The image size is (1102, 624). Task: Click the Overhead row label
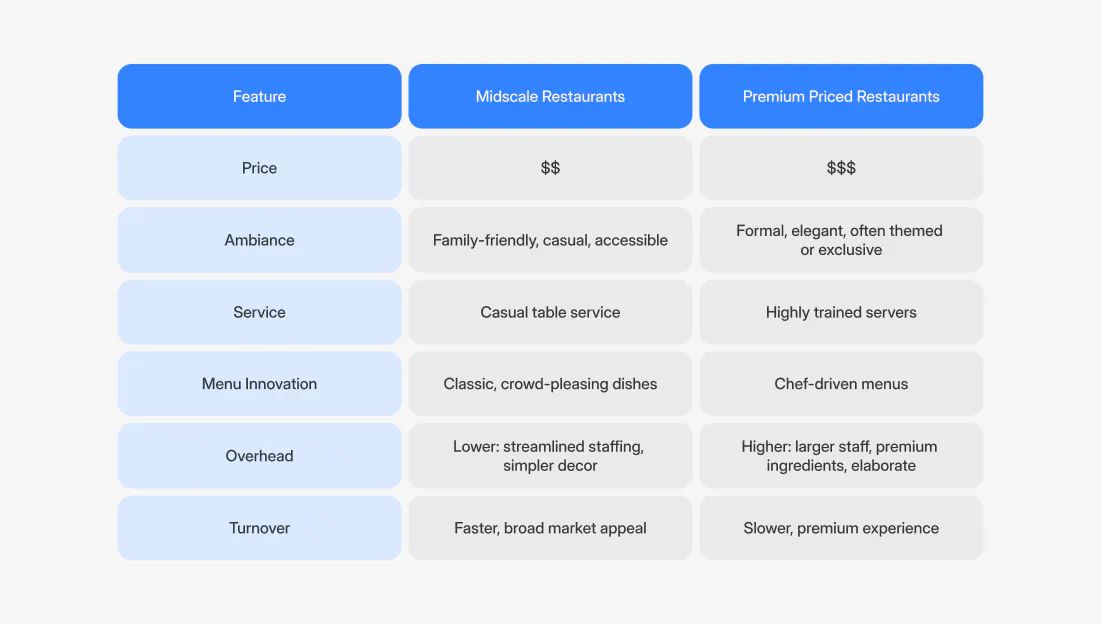click(259, 456)
